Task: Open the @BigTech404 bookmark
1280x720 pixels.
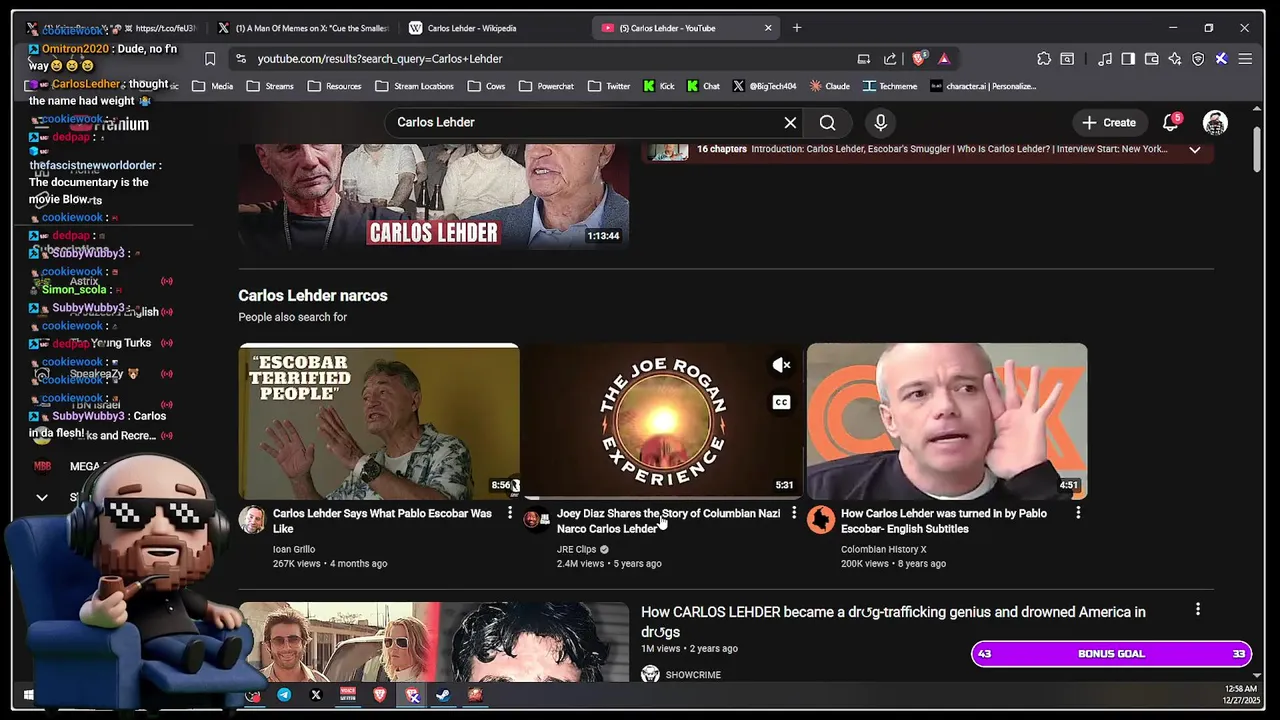Action: pyautogui.click(x=765, y=86)
